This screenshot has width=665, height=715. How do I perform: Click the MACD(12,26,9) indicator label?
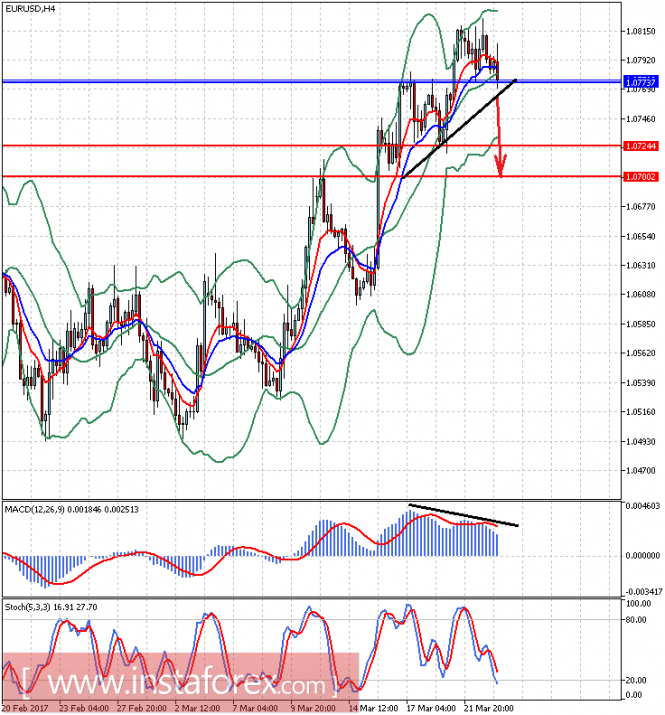click(38, 510)
